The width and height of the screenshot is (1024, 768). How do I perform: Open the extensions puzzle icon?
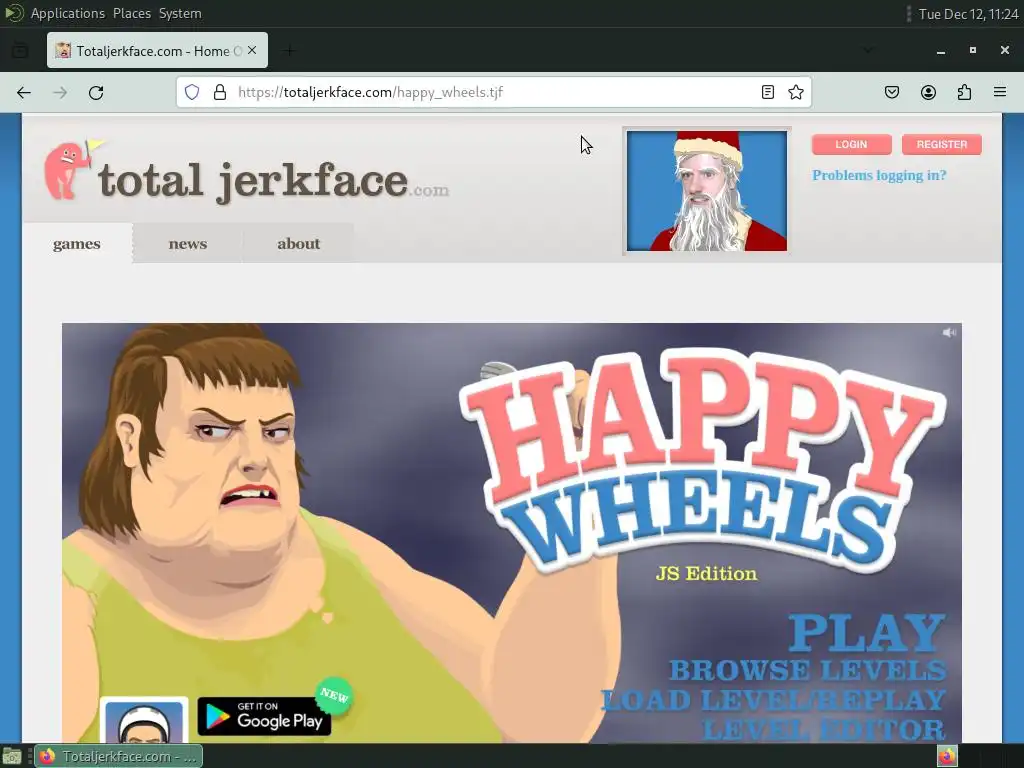(964, 92)
